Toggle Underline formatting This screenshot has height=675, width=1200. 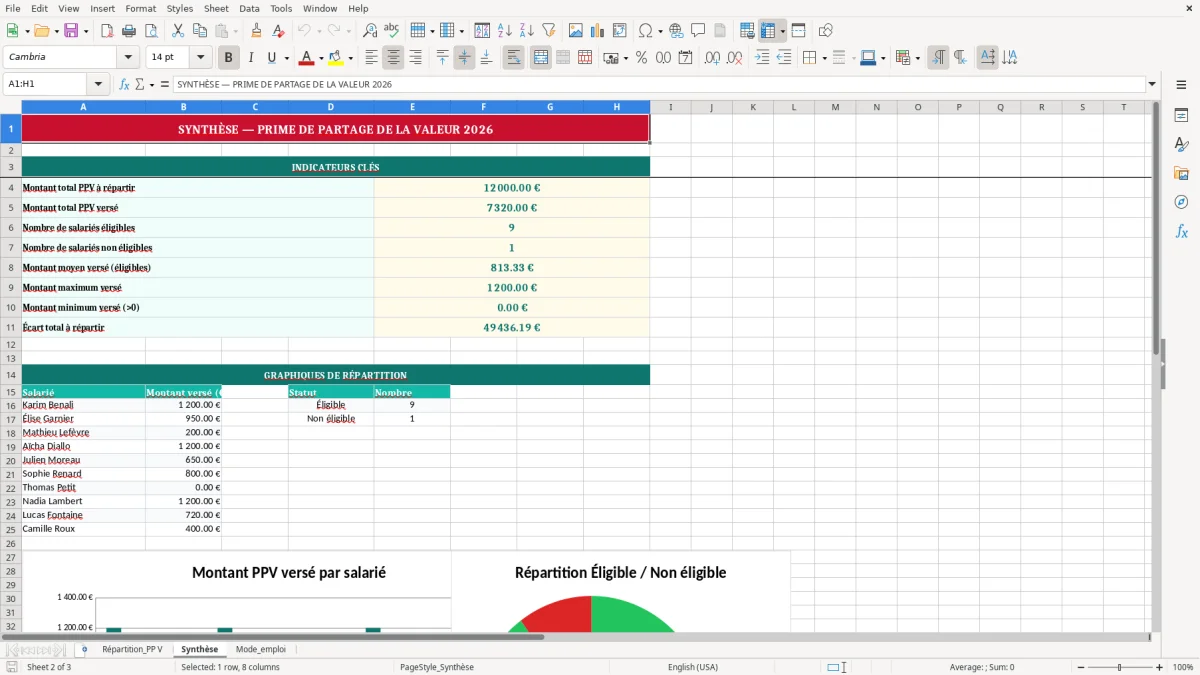[272, 58]
